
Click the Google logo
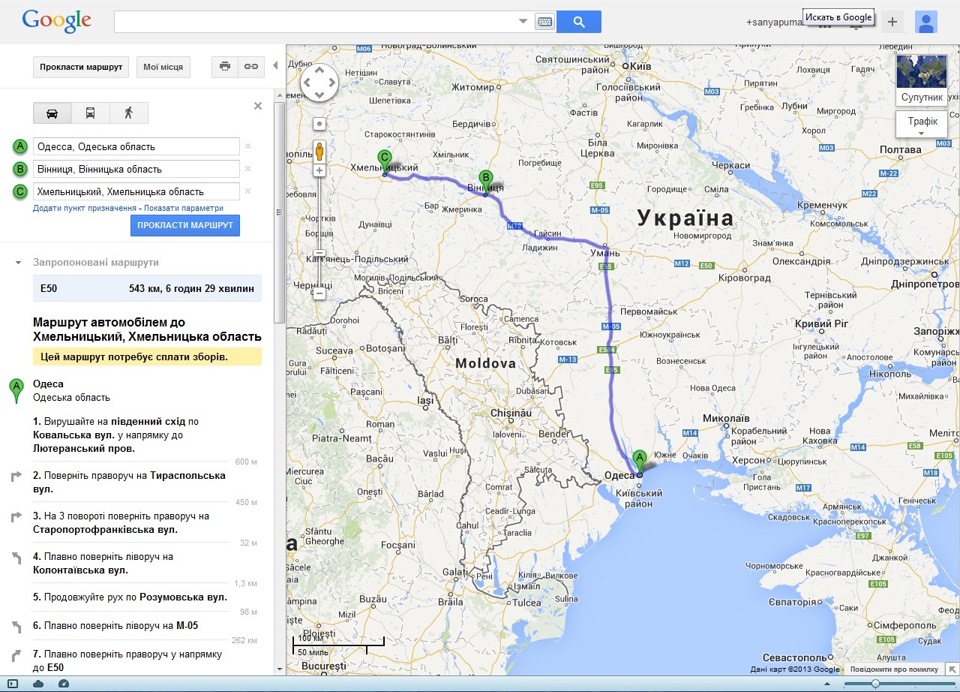coord(56,21)
